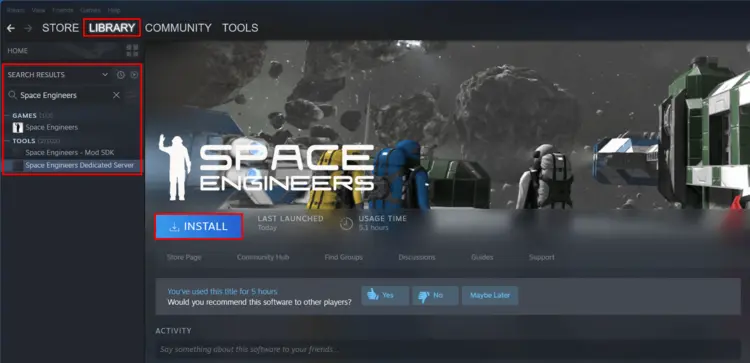Click the ACTIVITY heading

click(x=173, y=331)
